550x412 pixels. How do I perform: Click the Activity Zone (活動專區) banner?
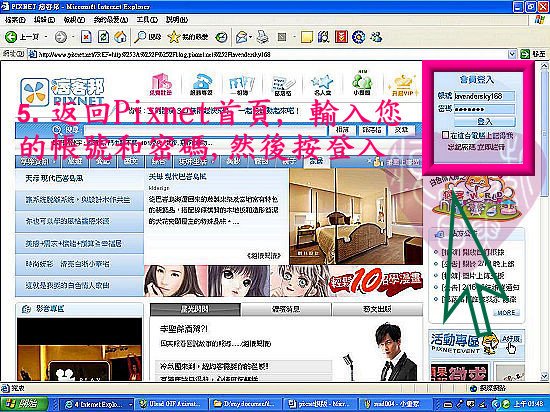[476, 344]
